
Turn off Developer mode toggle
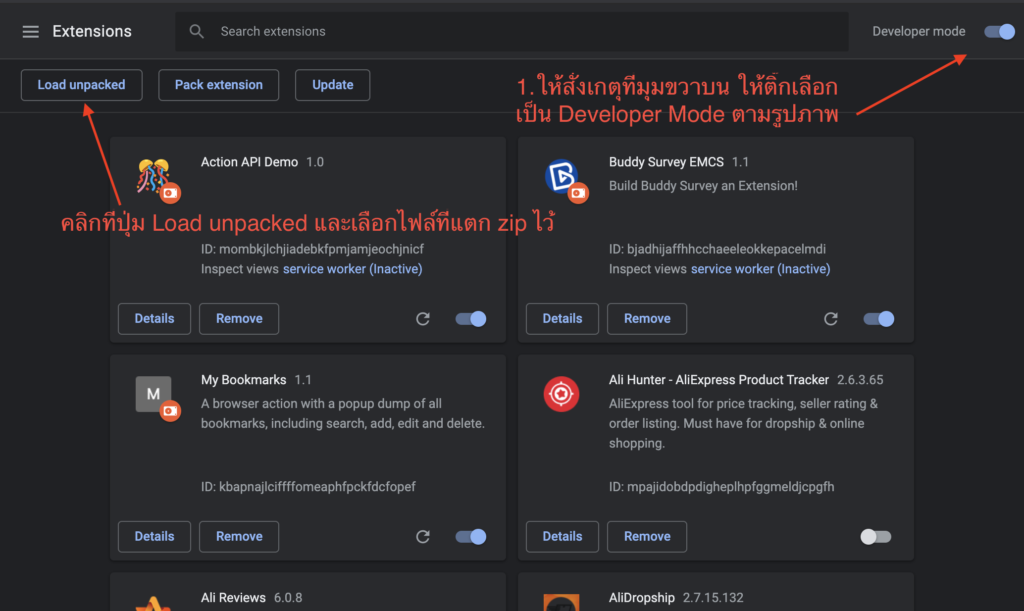tap(999, 31)
